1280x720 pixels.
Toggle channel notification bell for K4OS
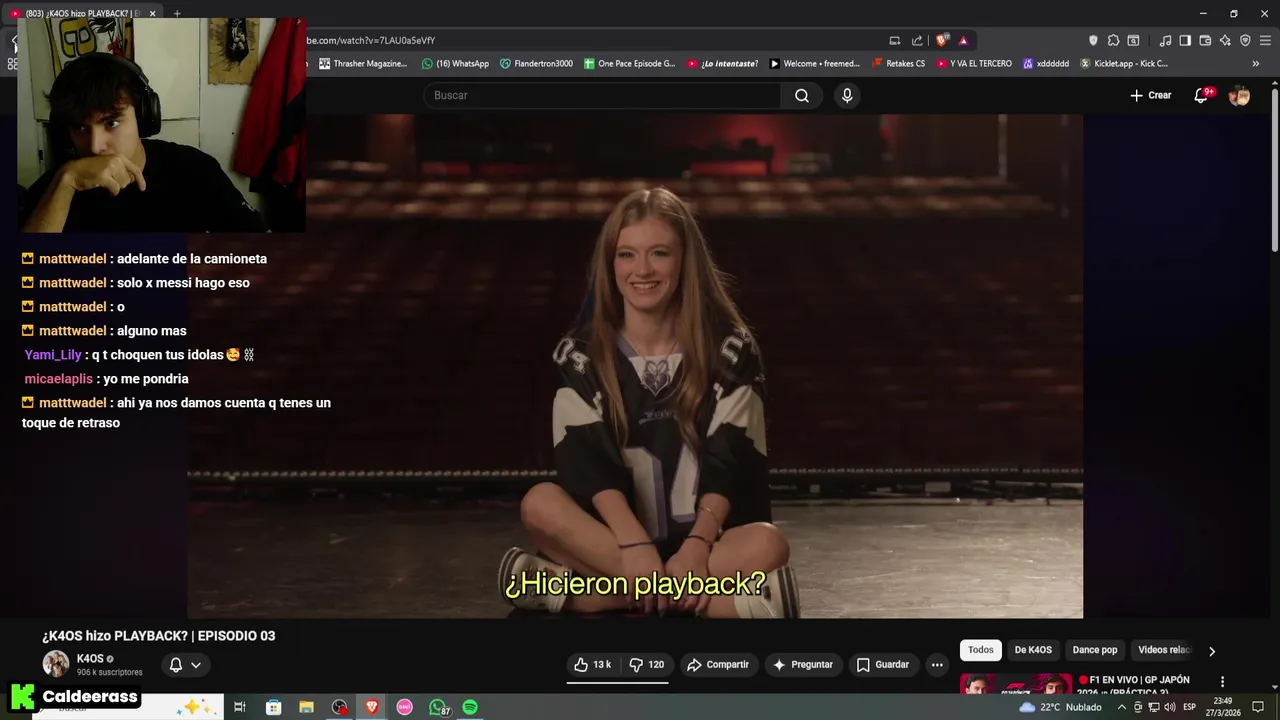[176, 664]
